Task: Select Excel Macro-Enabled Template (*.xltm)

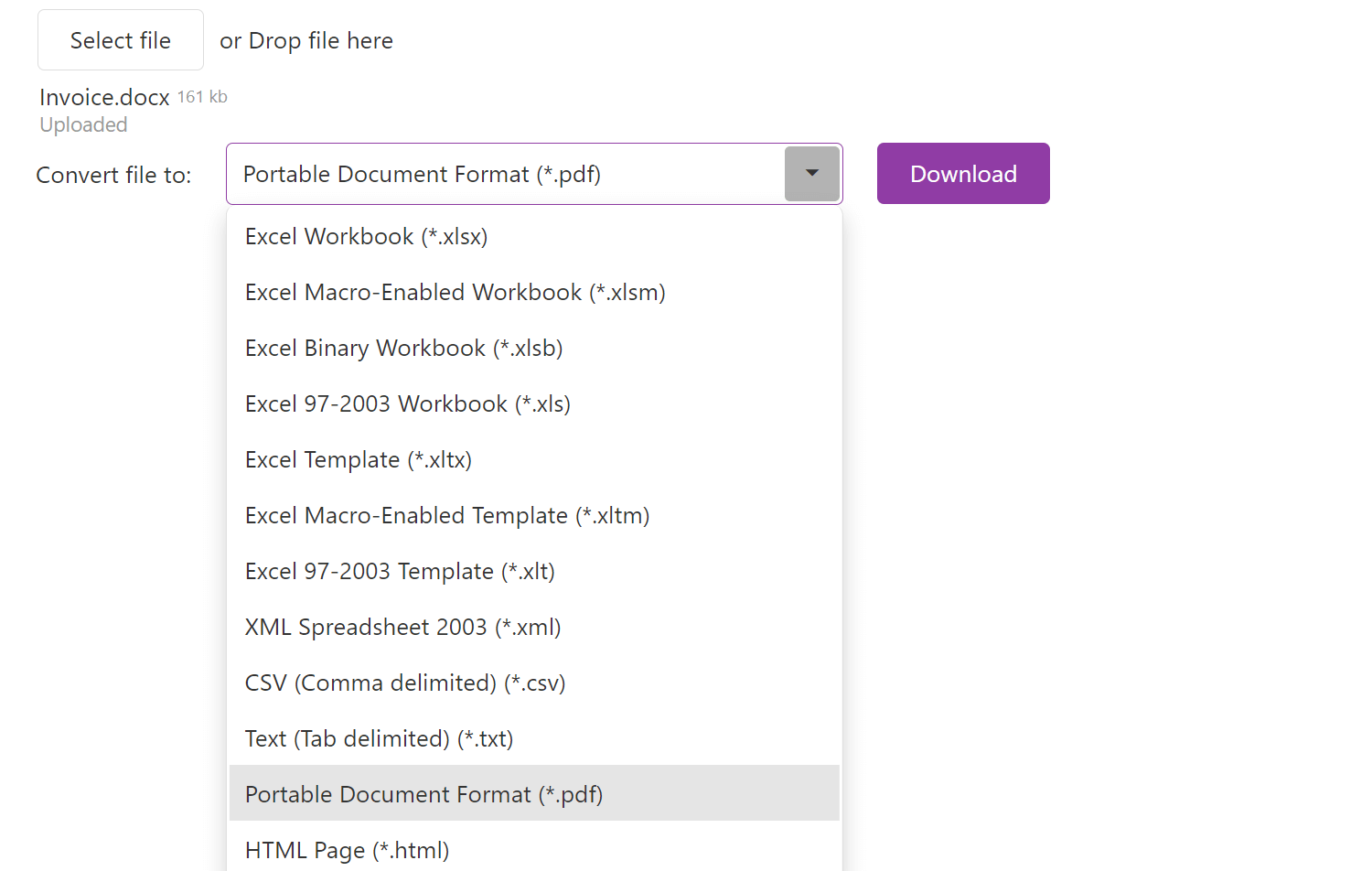Action: [x=446, y=516]
